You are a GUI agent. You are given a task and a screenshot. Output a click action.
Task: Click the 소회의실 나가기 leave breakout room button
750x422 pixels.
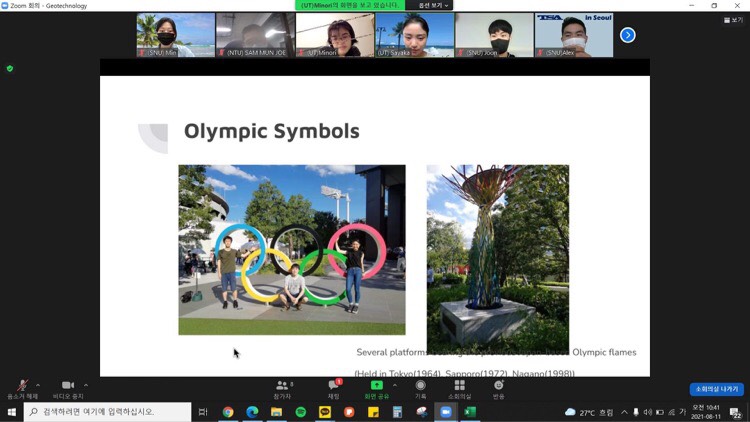pos(717,389)
